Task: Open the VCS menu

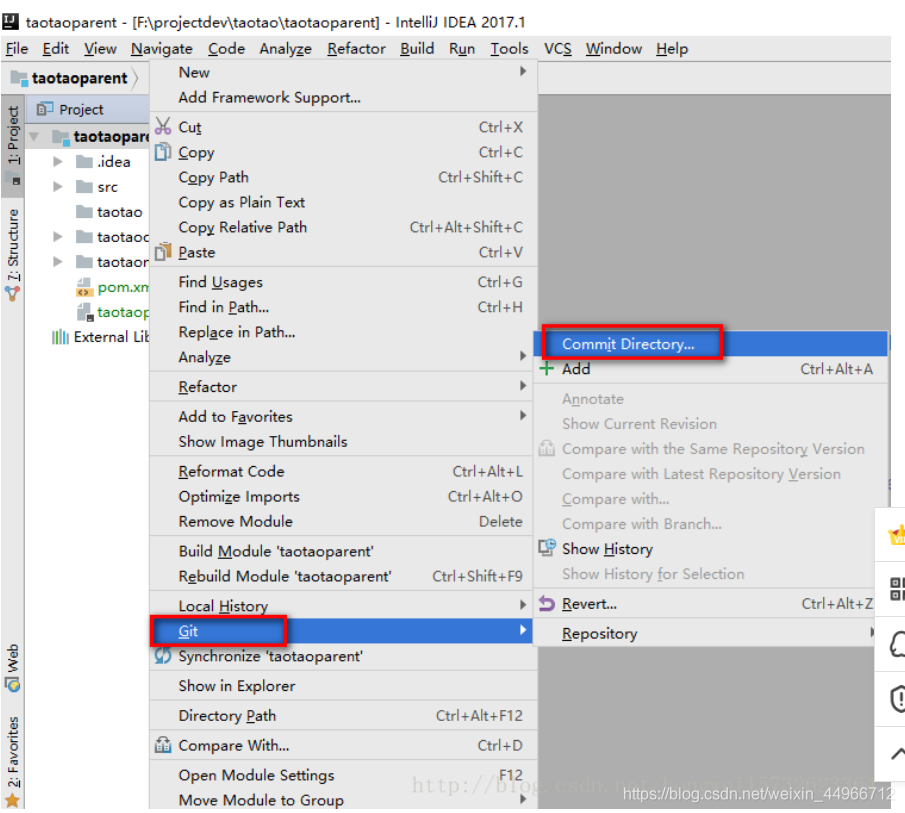Action: click(558, 48)
